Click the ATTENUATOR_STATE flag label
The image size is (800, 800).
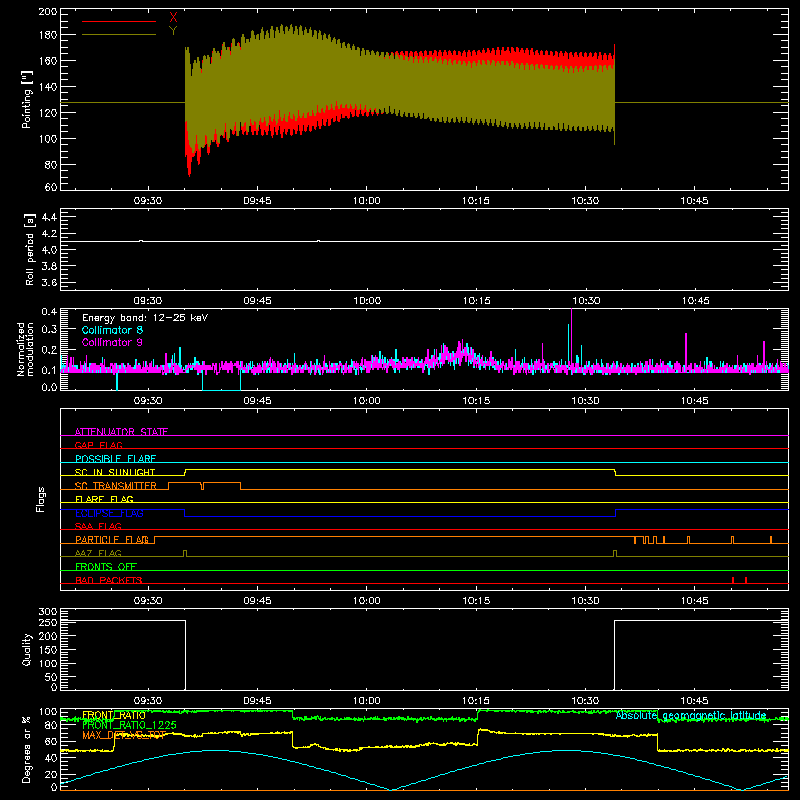121,432
